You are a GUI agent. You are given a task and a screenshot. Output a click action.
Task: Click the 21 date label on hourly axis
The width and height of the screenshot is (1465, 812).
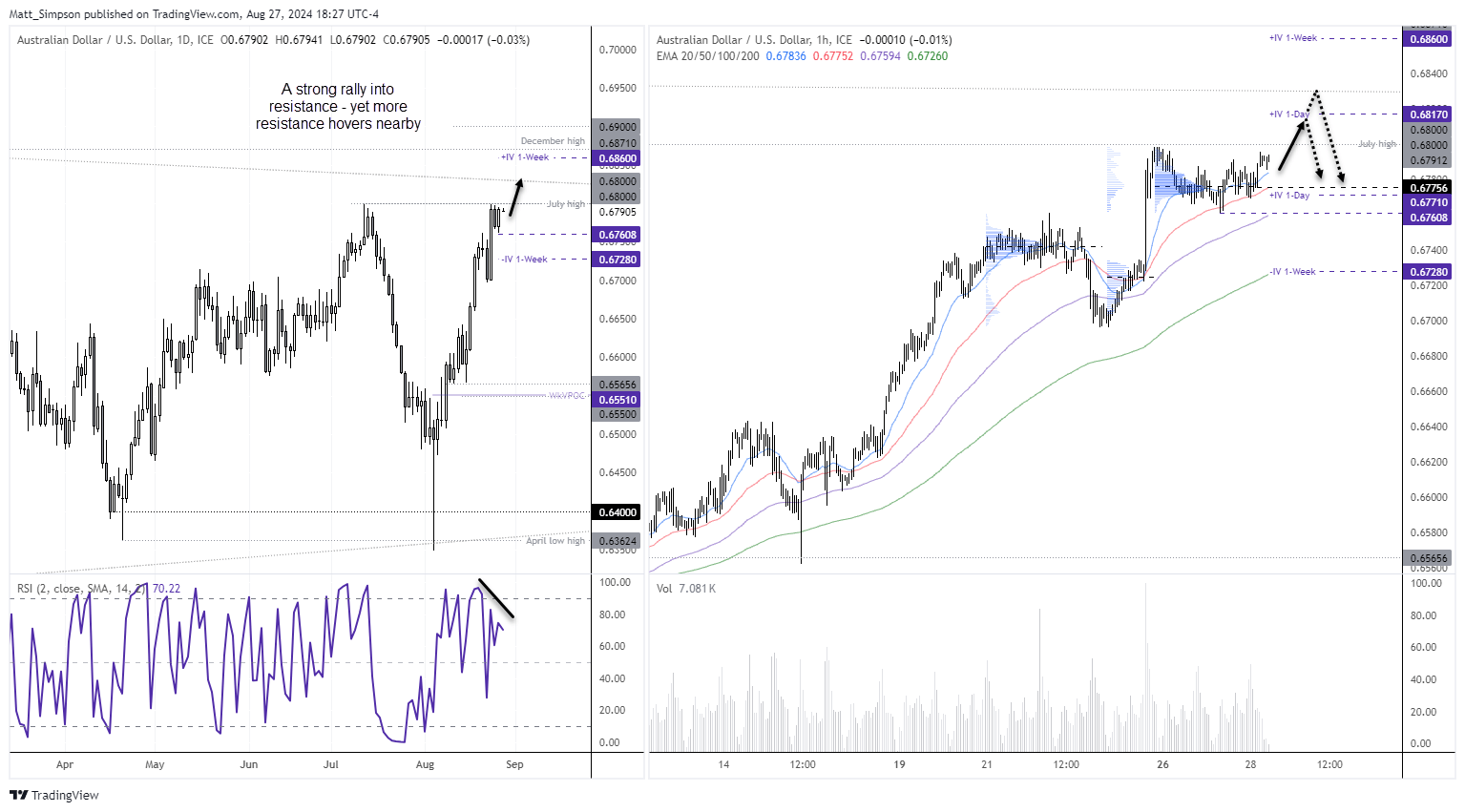coord(987,764)
